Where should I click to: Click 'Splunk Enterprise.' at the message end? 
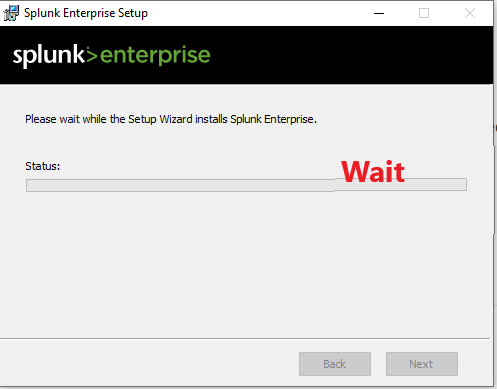[x=273, y=119]
